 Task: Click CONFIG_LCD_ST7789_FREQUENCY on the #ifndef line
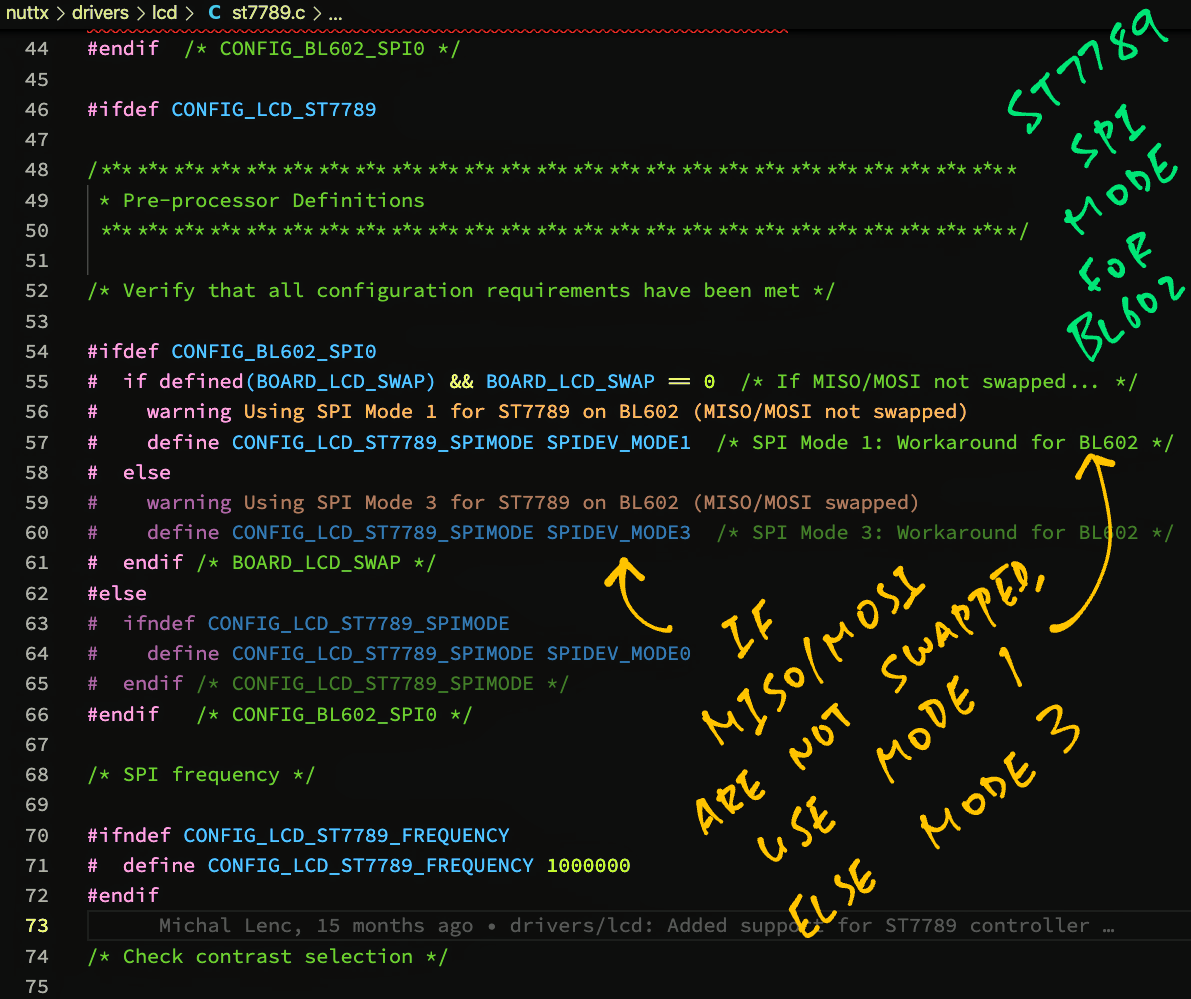tap(346, 835)
